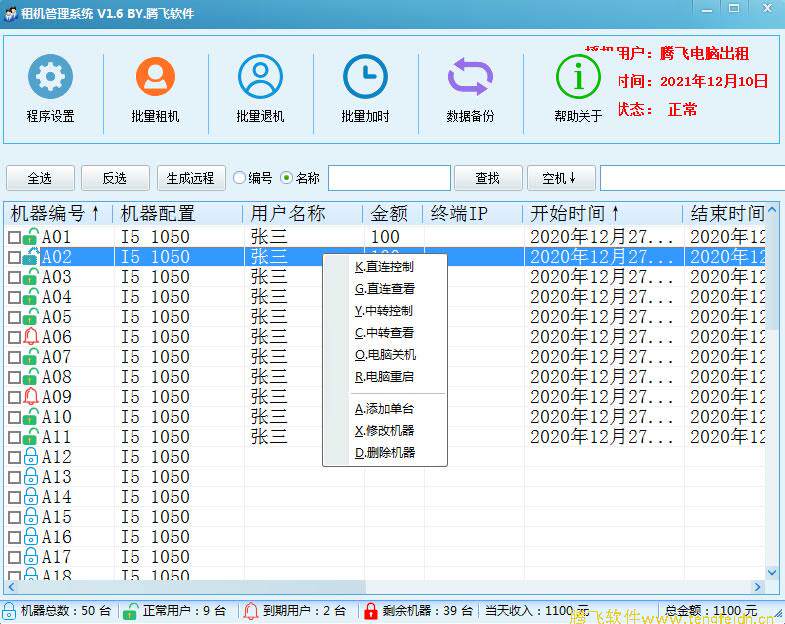Choose R.电脑重启 from context menu
Image resolution: width=785 pixels, height=624 pixels.
[384, 377]
